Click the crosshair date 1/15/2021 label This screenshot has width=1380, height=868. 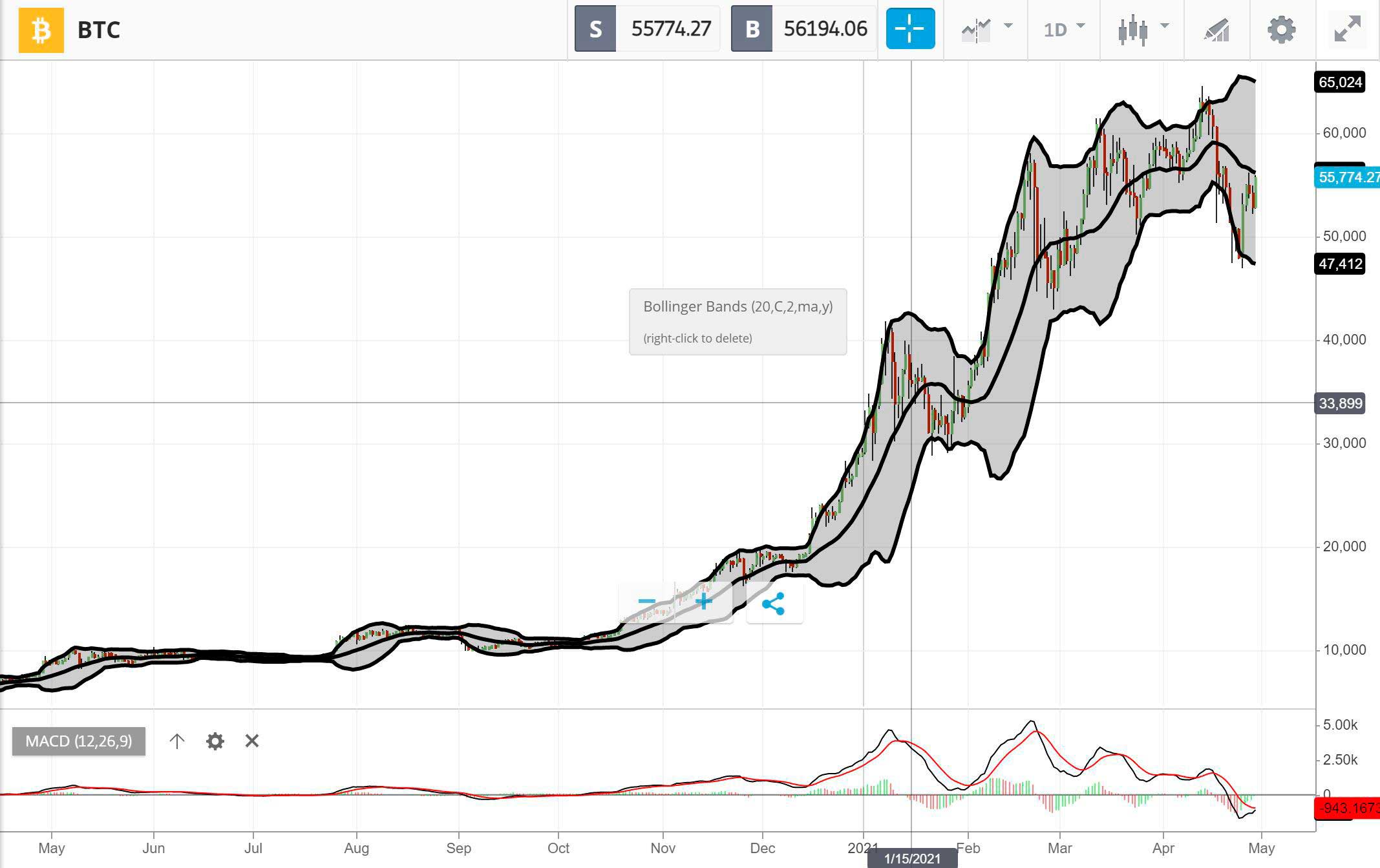tap(912, 858)
